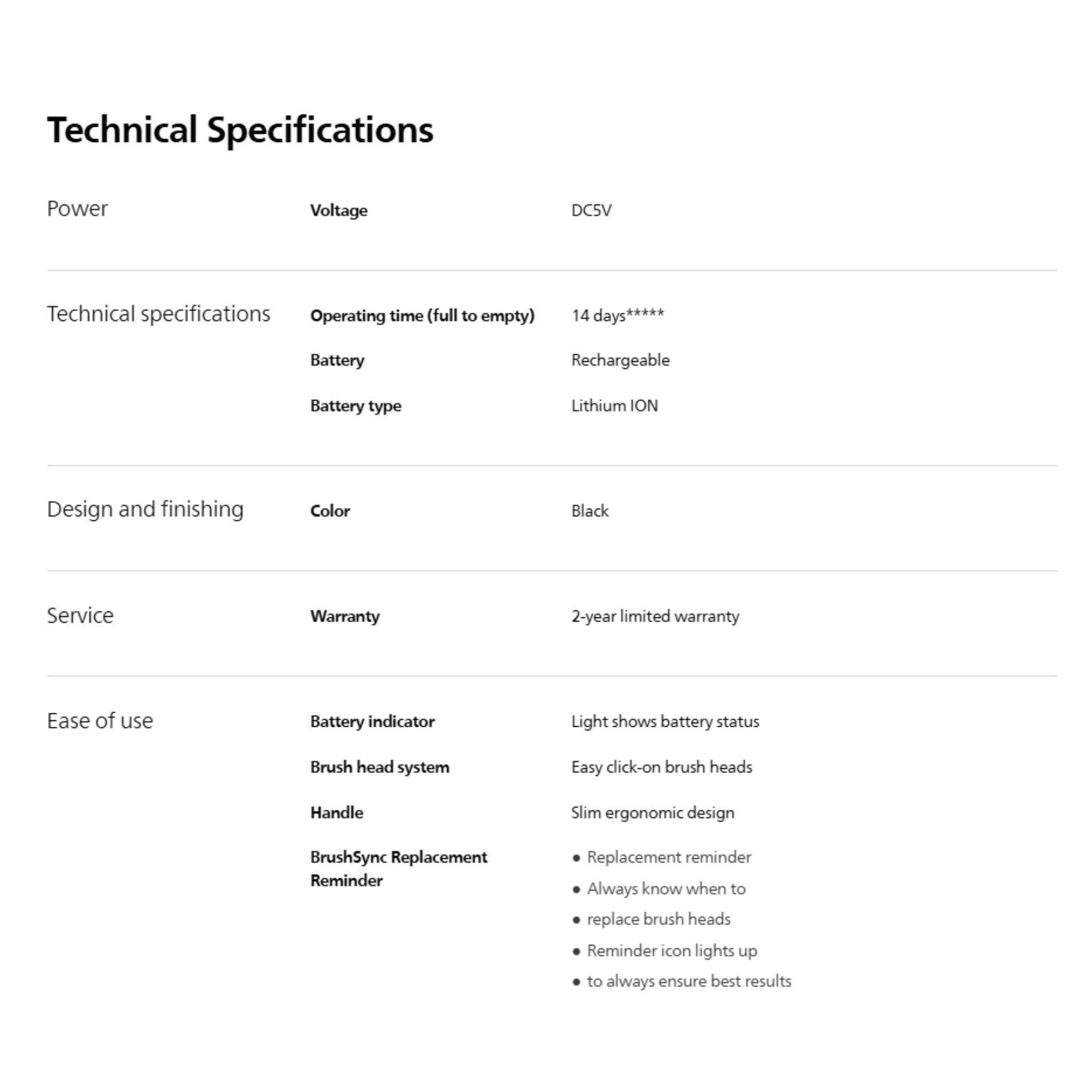Click the Technical Specifications heading
This screenshot has width=1092, height=1092.
(x=239, y=130)
